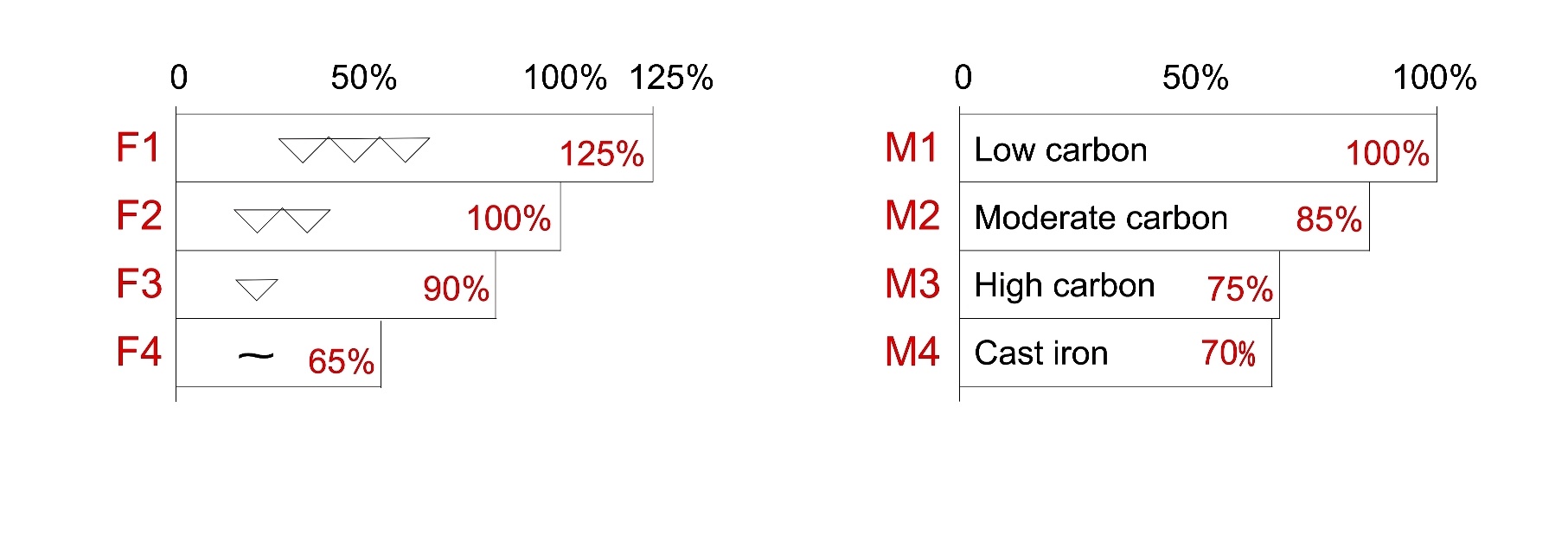The height and width of the screenshot is (541, 1568).
Task: Click the Moderate carbon bar text
Action: click(1101, 218)
